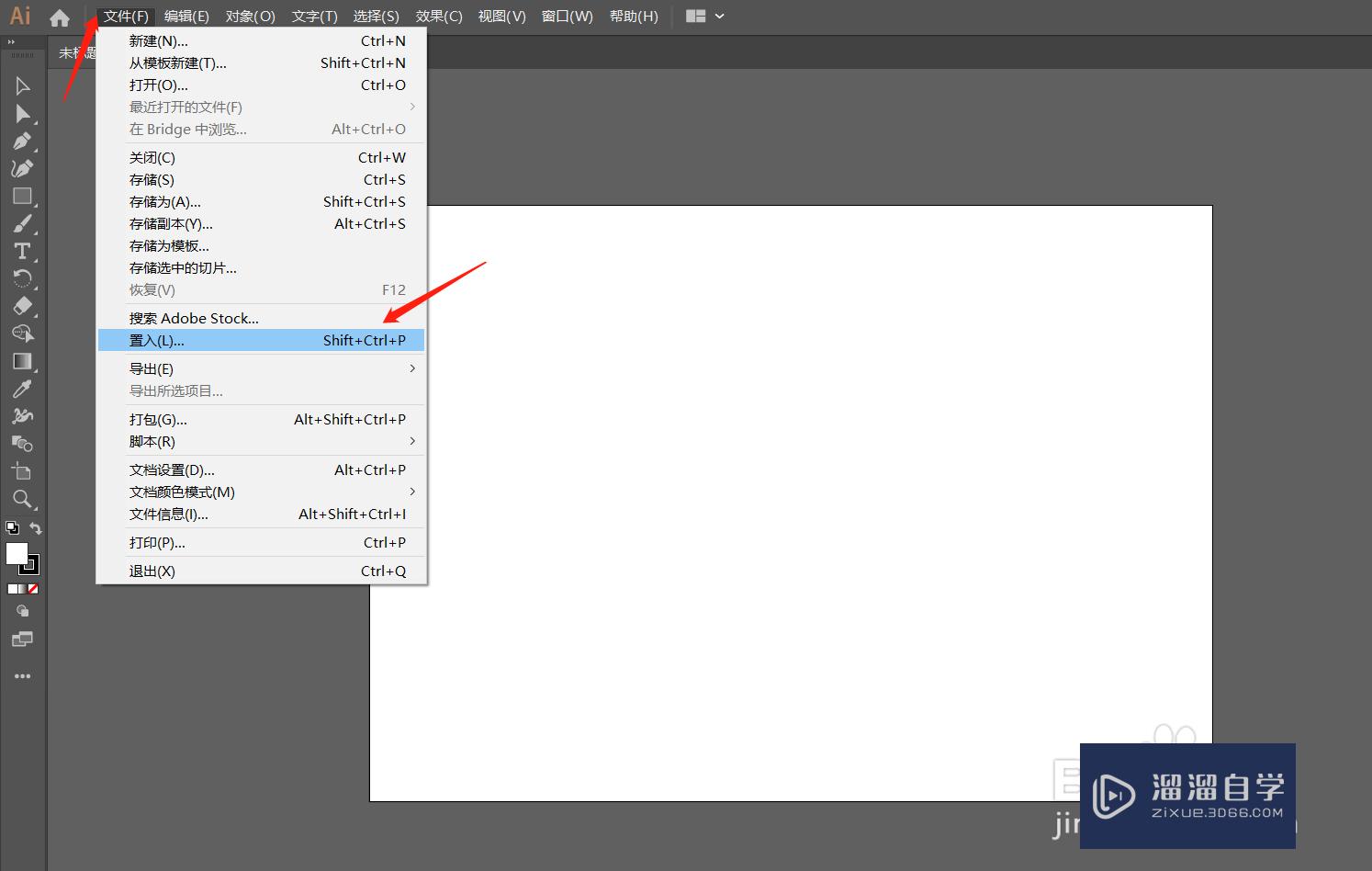Choose 存储副本(Y)... menu item
This screenshot has width=1372, height=871.
pos(261,223)
